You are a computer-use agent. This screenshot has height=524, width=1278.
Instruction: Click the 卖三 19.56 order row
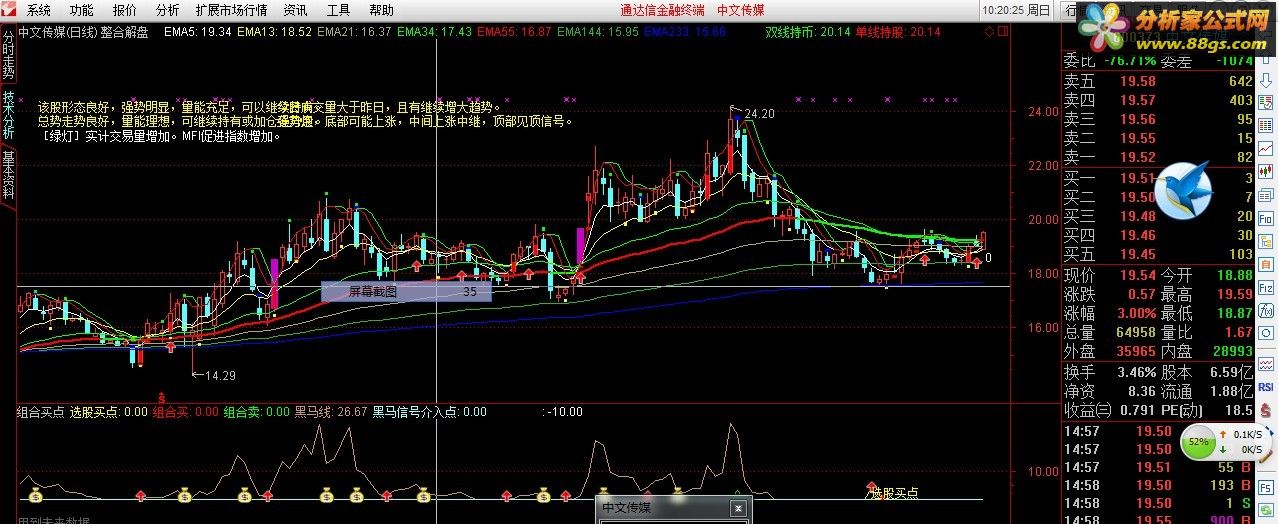click(1158, 119)
